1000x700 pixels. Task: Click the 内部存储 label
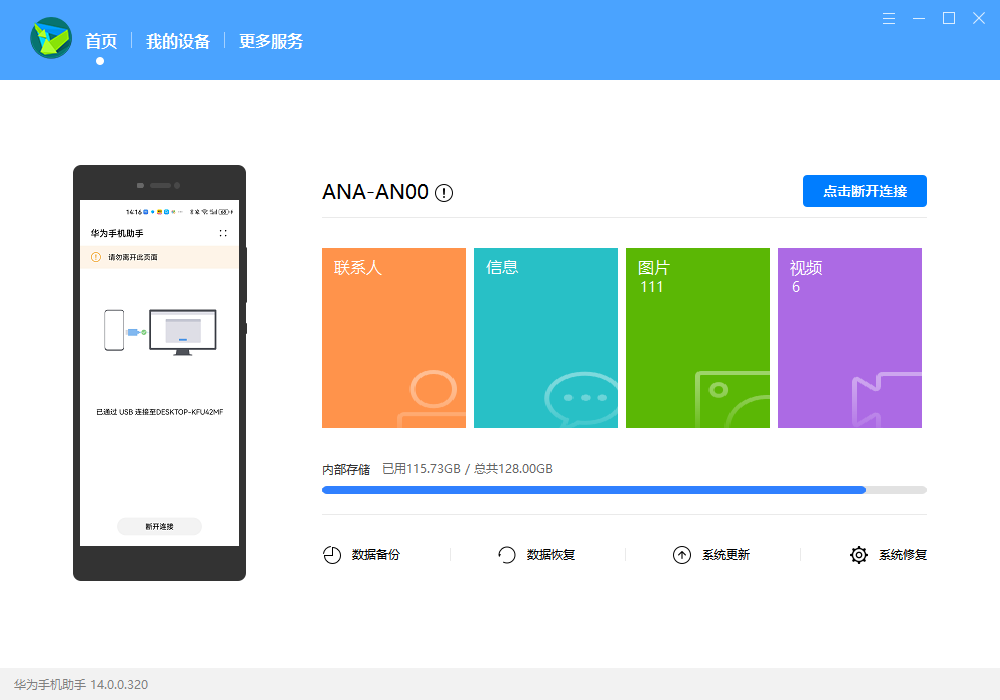(x=346, y=469)
